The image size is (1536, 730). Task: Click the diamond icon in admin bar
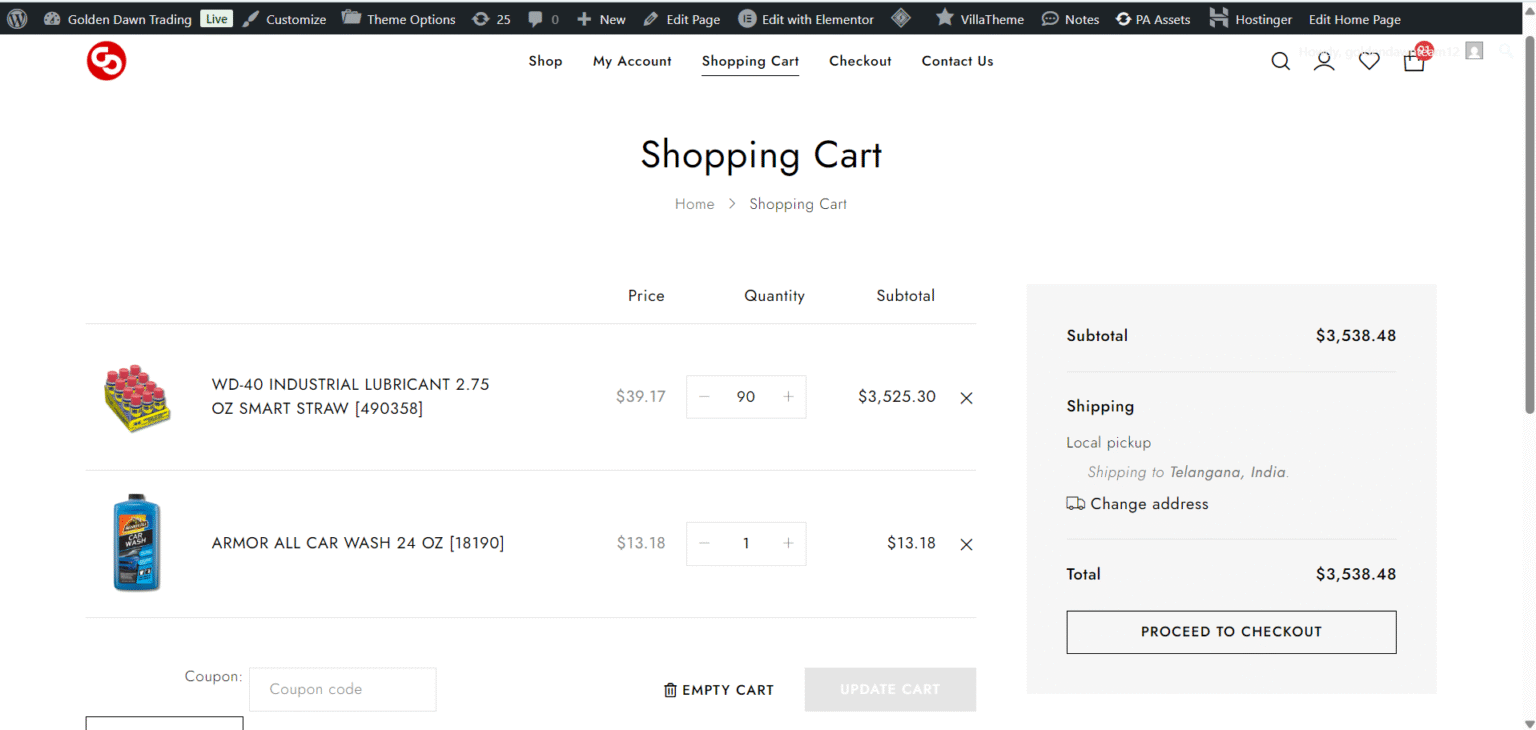pos(901,19)
